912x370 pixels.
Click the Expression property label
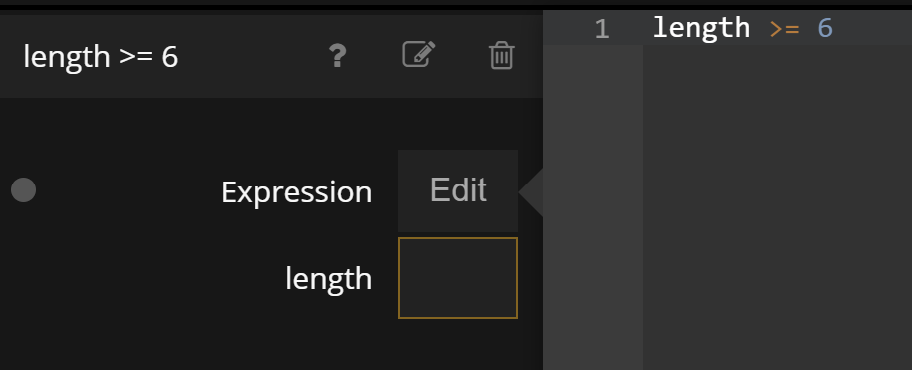pos(297,192)
